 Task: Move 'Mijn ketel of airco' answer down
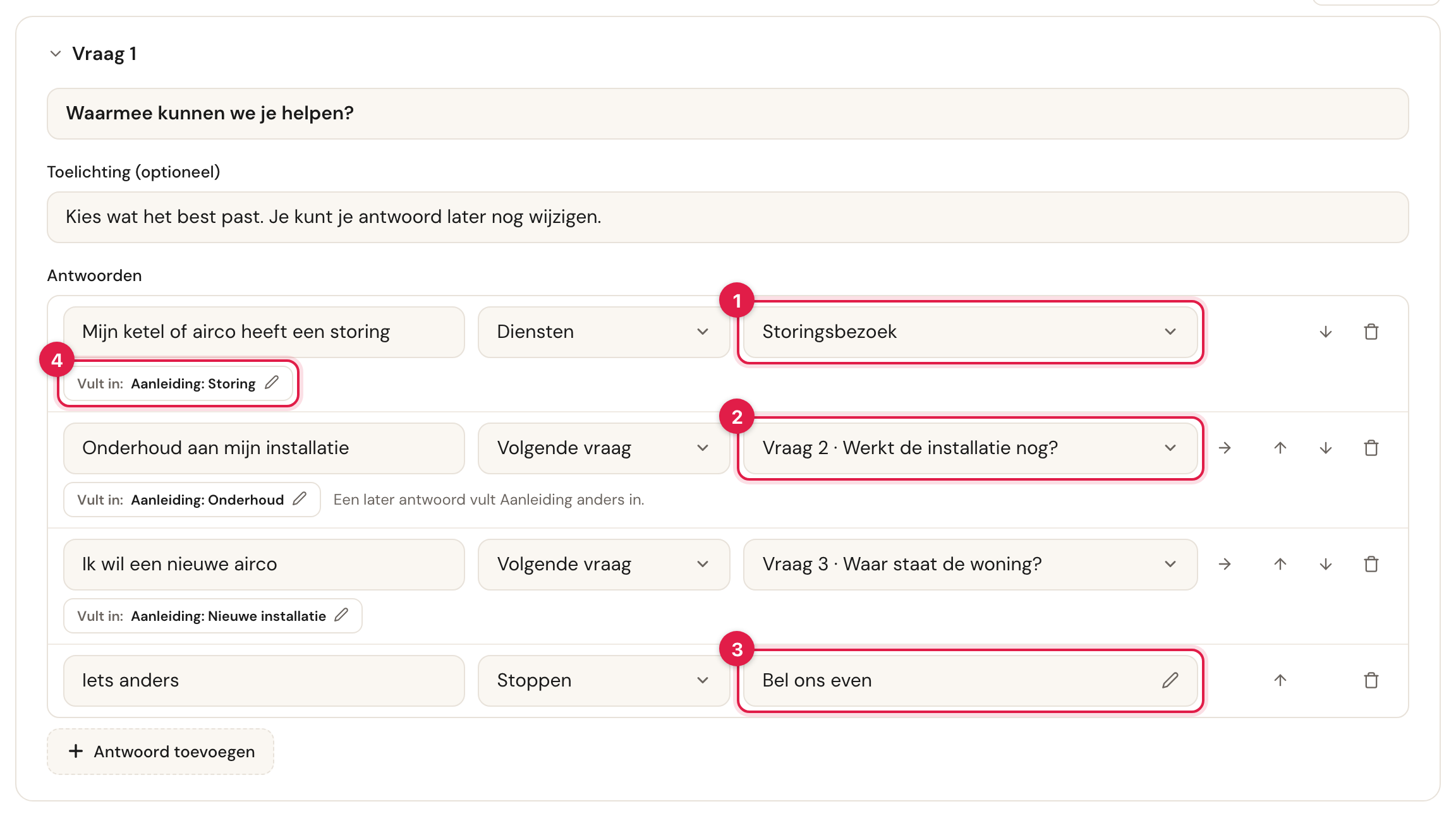(x=1325, y=332)
